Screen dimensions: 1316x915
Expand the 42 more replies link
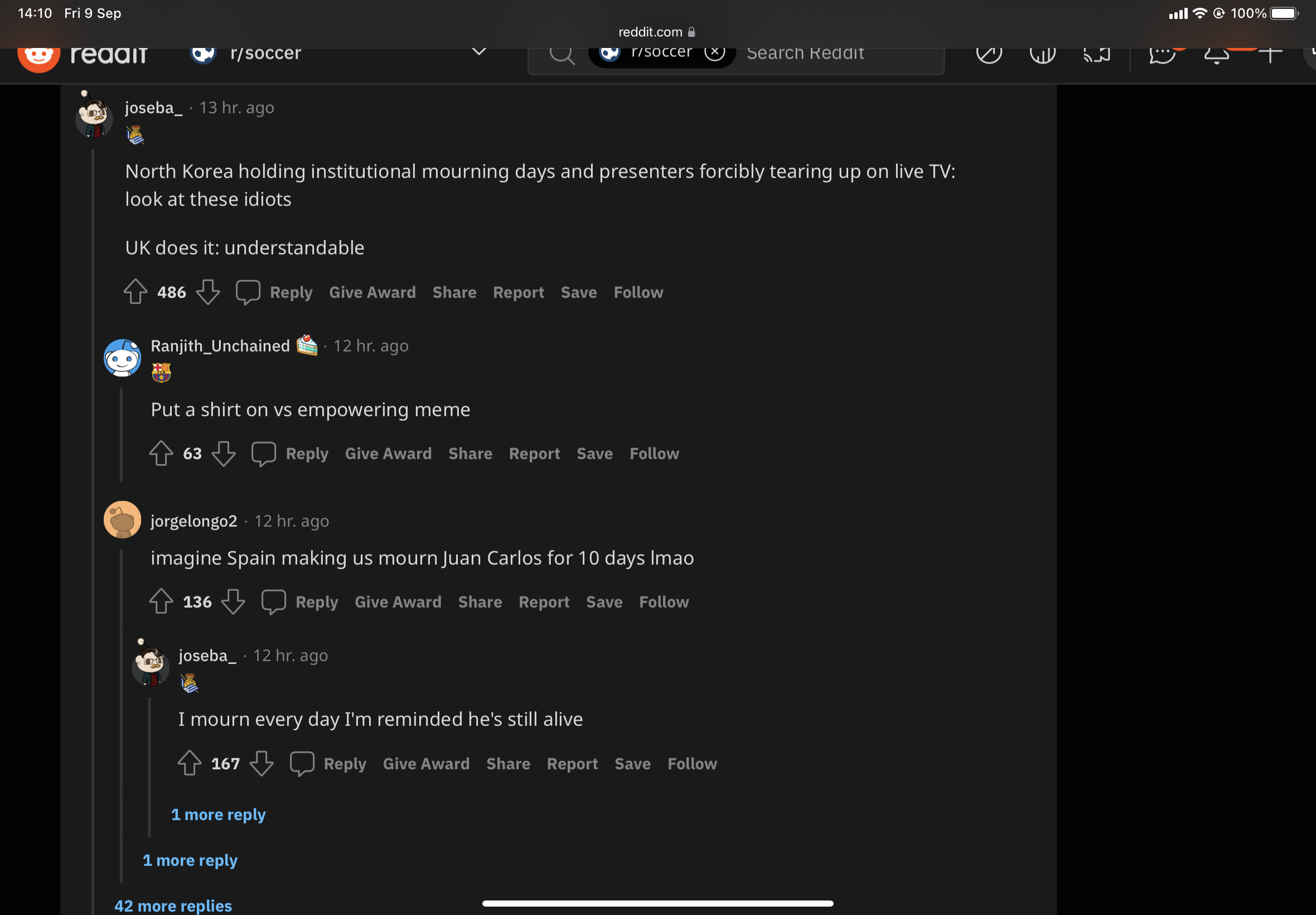click(x=173, y=906)
